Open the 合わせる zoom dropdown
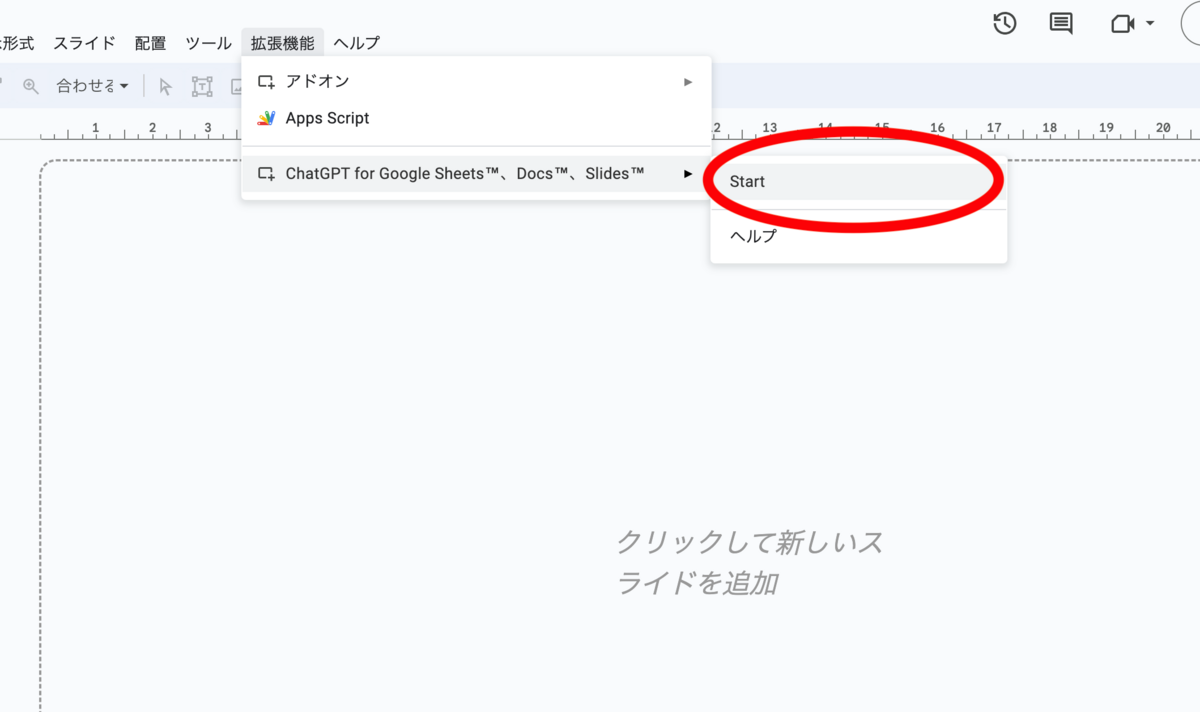Viewport: 1200px width, 712px height. [92, 86]
